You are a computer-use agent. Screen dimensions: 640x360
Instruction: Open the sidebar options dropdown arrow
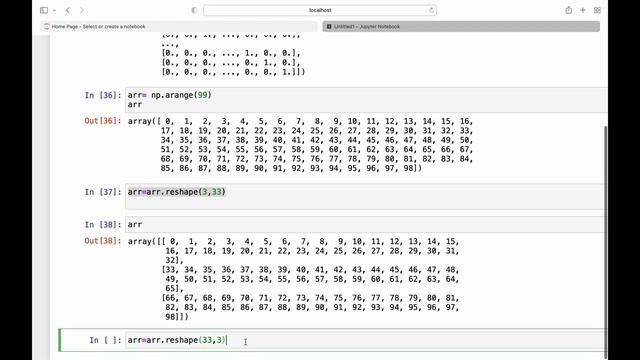tap(54, 10)
